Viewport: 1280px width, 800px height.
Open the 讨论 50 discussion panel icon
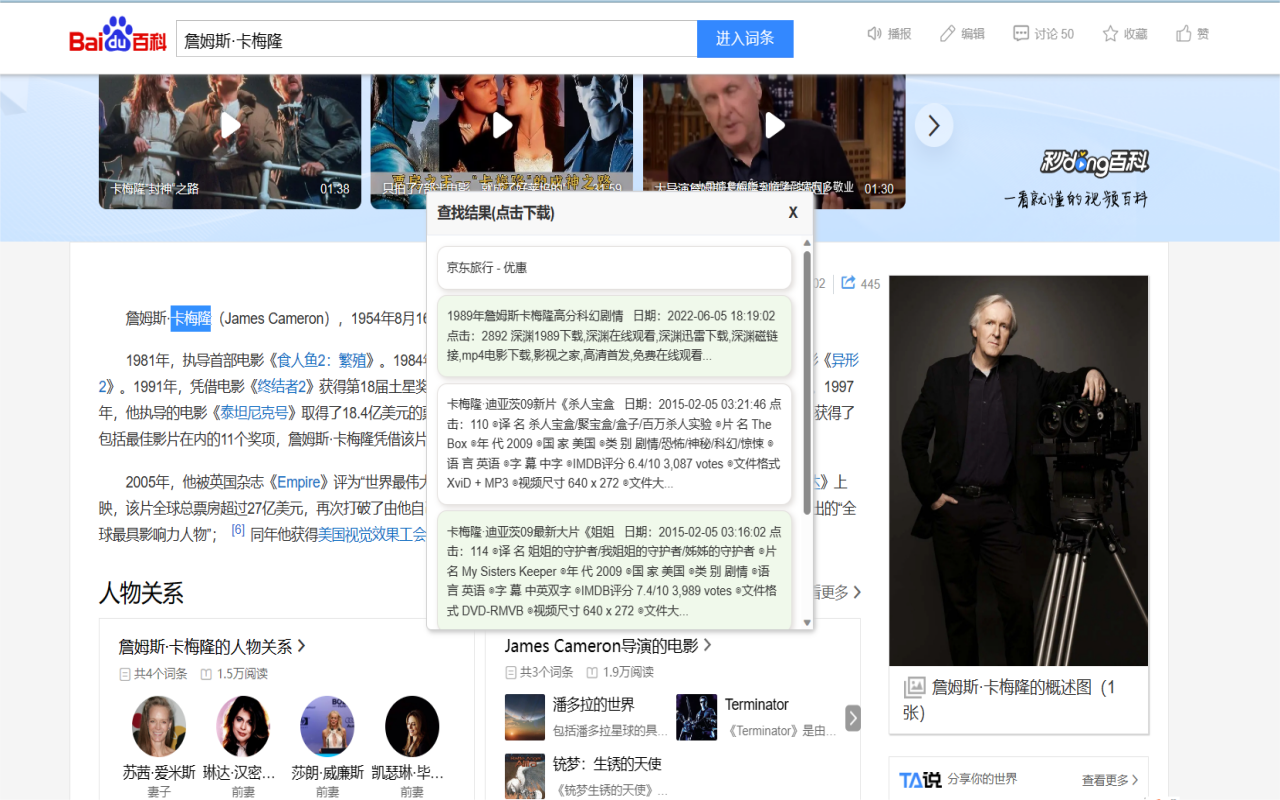point(1043,33)
